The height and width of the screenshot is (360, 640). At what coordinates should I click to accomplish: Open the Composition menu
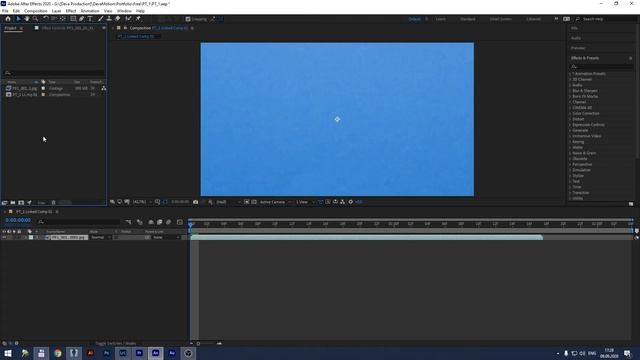(36, 11)
